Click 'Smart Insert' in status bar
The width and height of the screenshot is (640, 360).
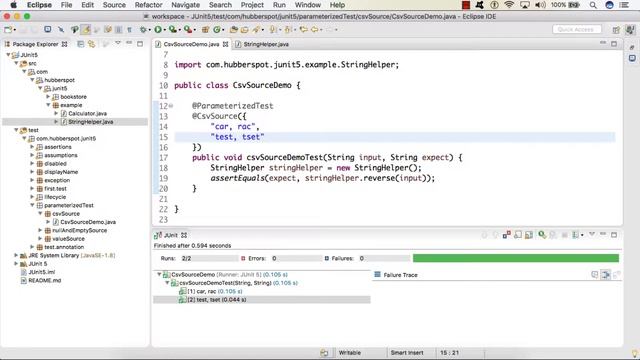[407, 353]
